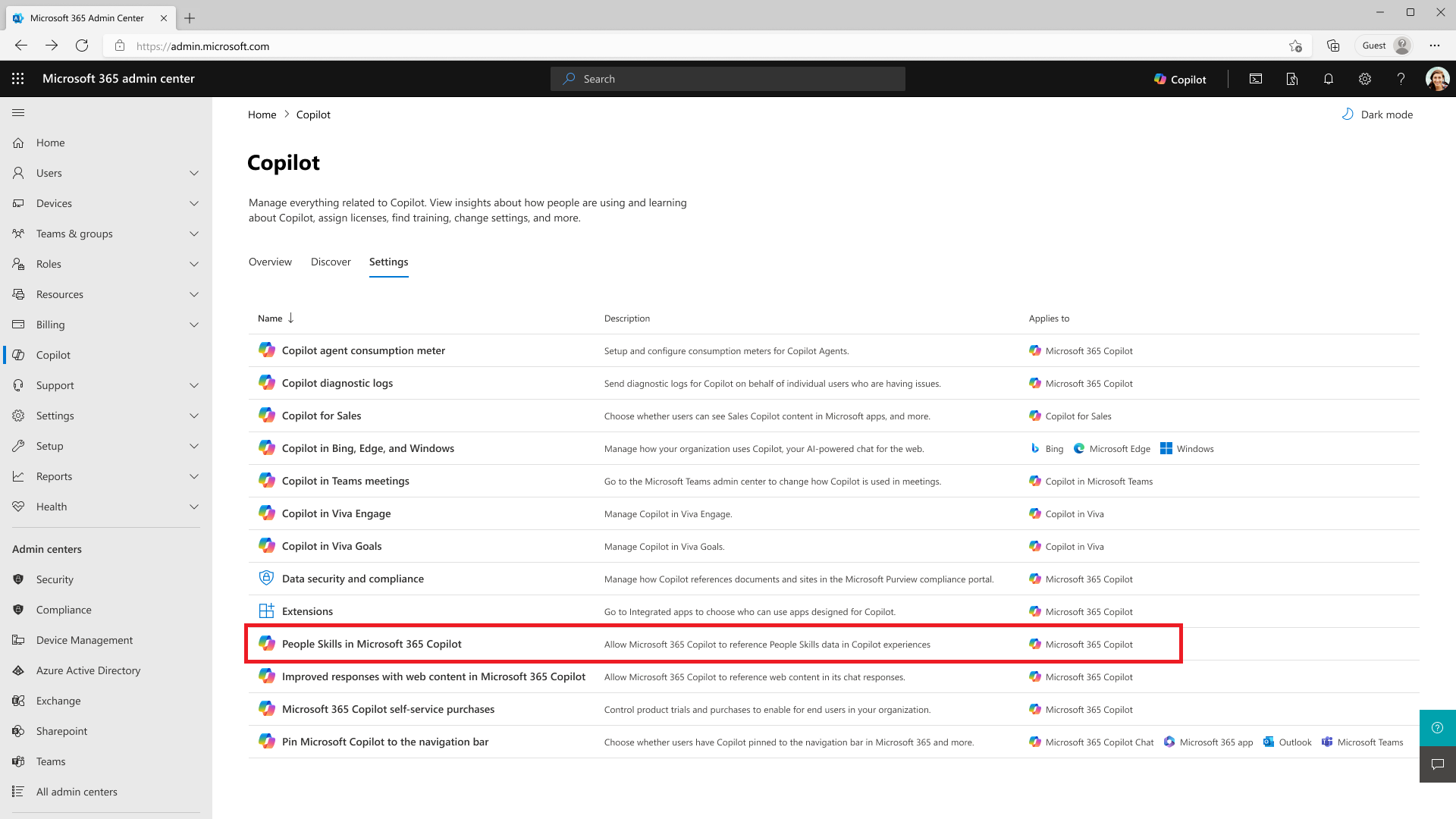Click the Windows icon in Applies to
1456x819 pixels.
tap(1166, 449)
